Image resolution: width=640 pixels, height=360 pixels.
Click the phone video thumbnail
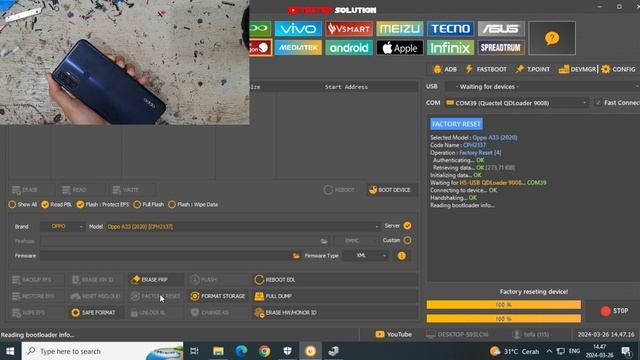[x=124, y=62]
